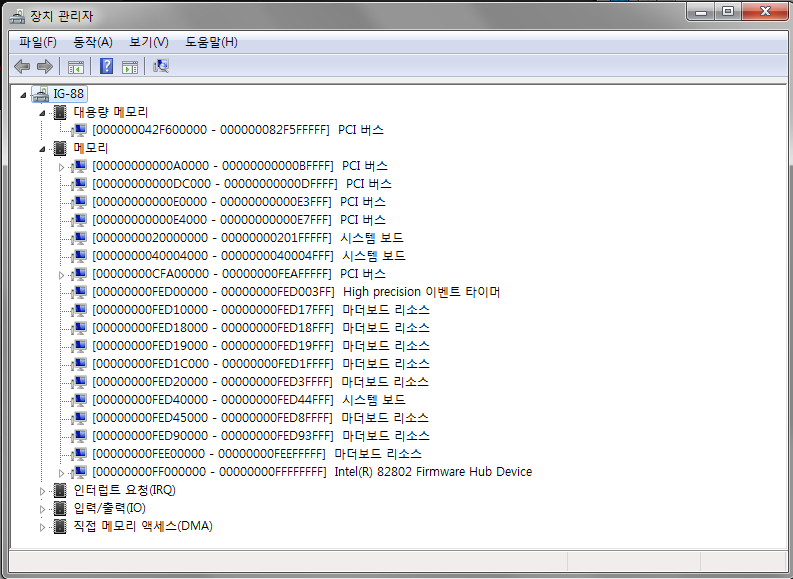This screenshot has height=579, width=793.
Task: Click icon of 00000000FEE00000 마더보드 리소스 row
Action: point(79,454)
